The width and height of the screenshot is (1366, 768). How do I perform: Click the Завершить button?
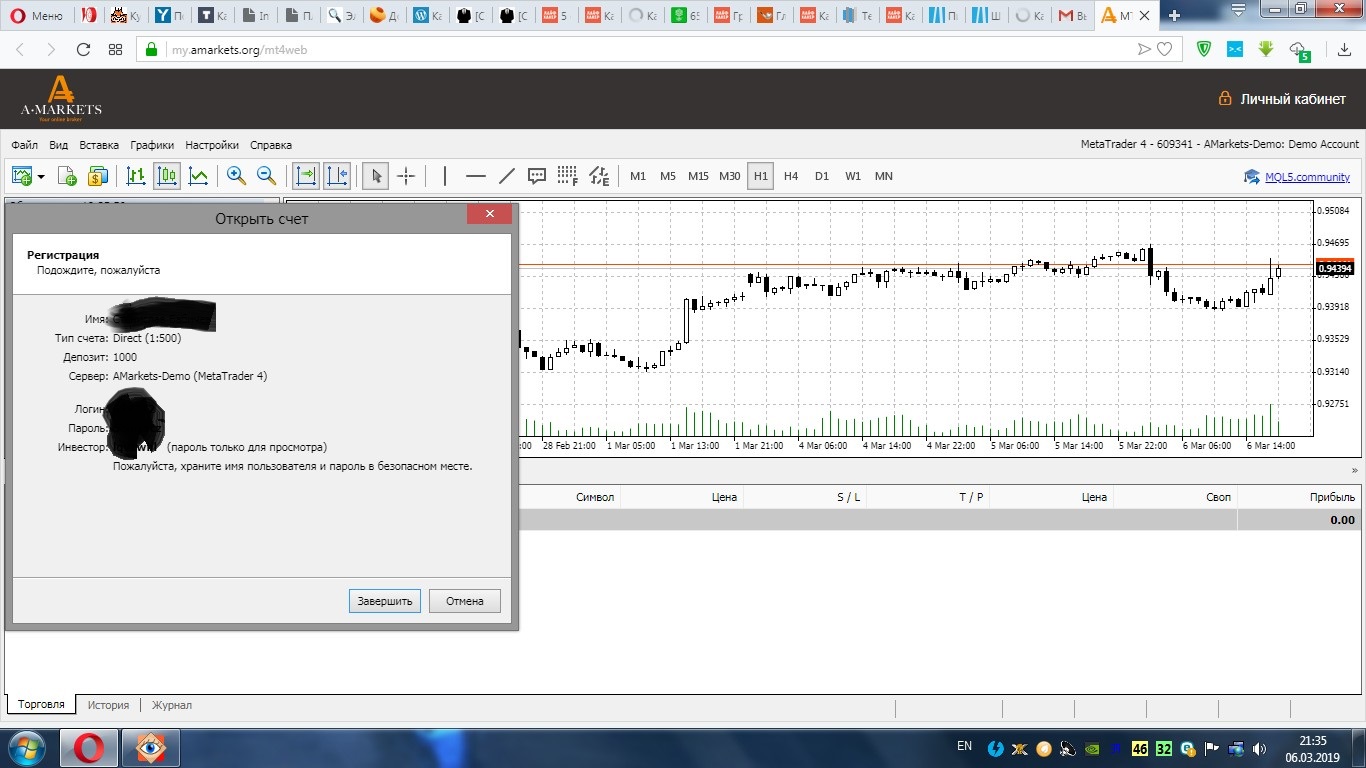pyautogui.click(x=385, y=601)
